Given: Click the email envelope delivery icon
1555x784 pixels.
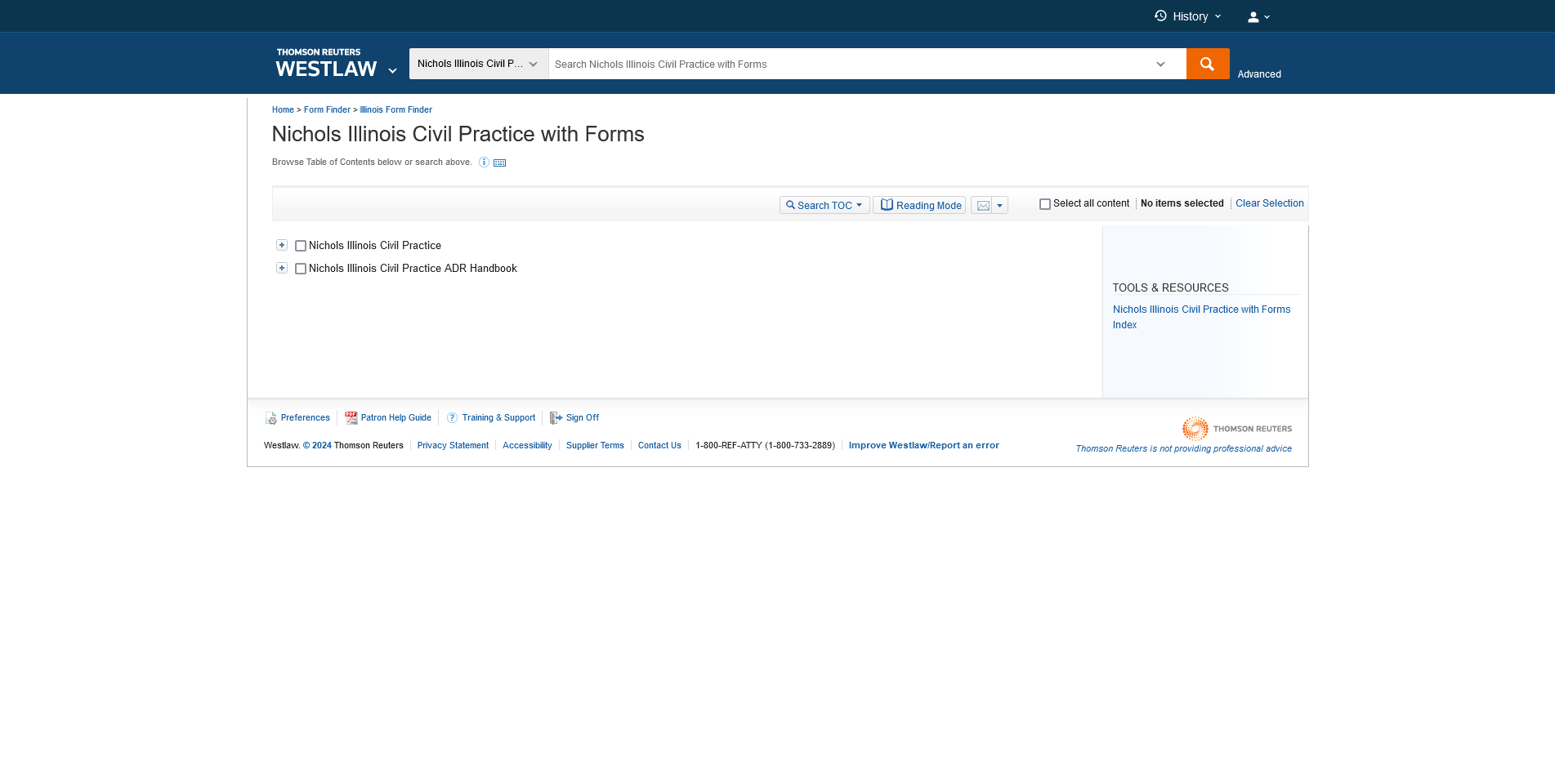Looking at the screenshot, I should (982, 206).
